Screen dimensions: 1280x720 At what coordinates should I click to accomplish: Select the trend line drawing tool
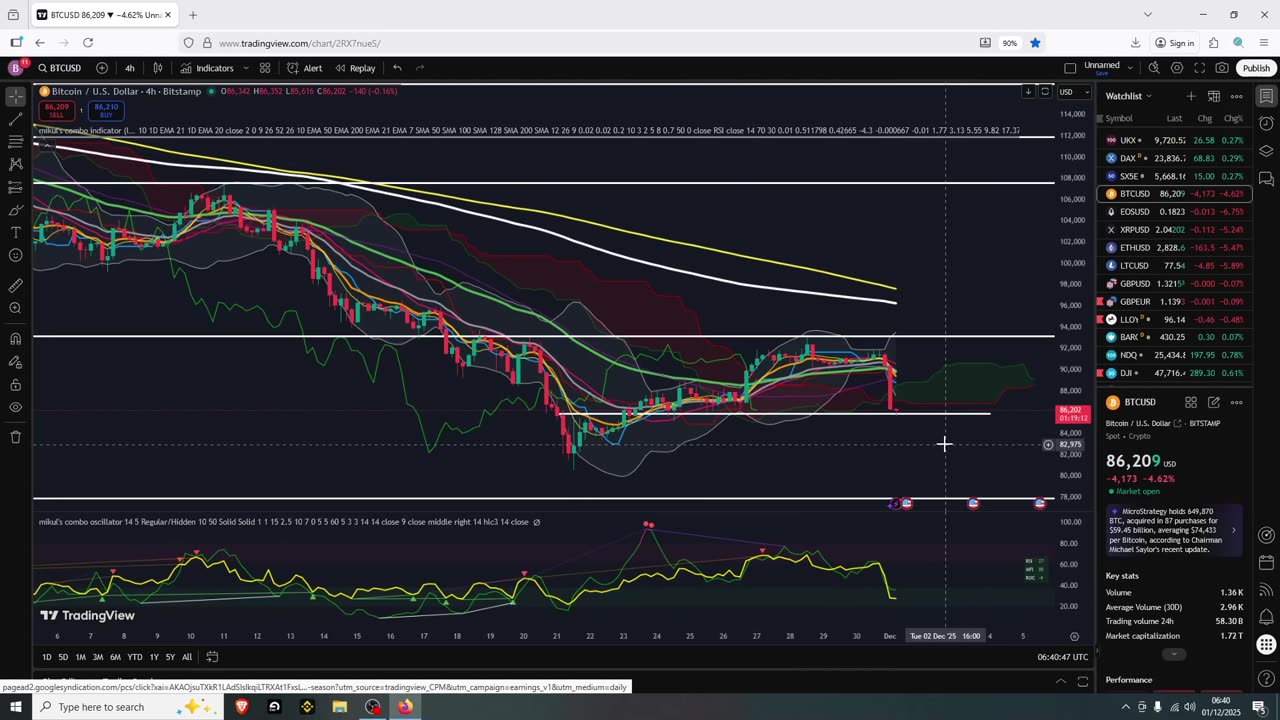[x=16, y=119]
